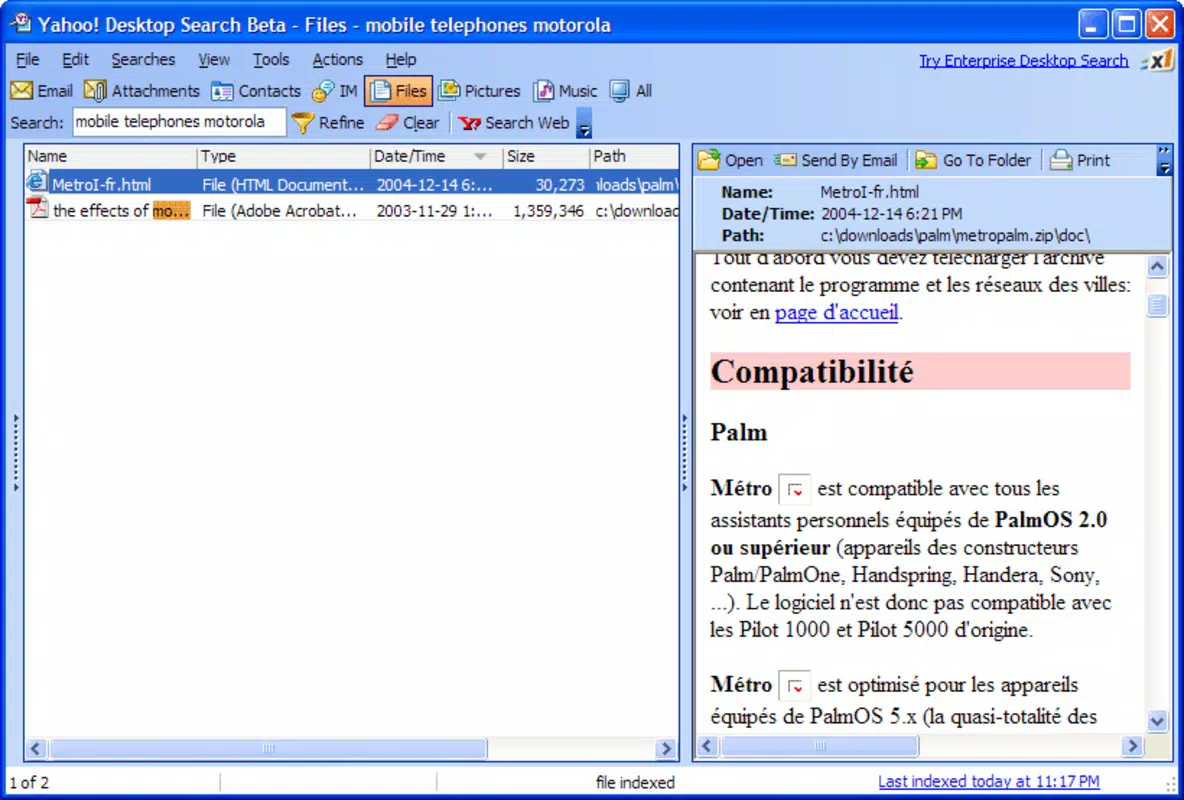Image resolution: width=1184 pixels, height=800 pixels.
Task: Click the PDF icon of the effects file
Action: 37,208
